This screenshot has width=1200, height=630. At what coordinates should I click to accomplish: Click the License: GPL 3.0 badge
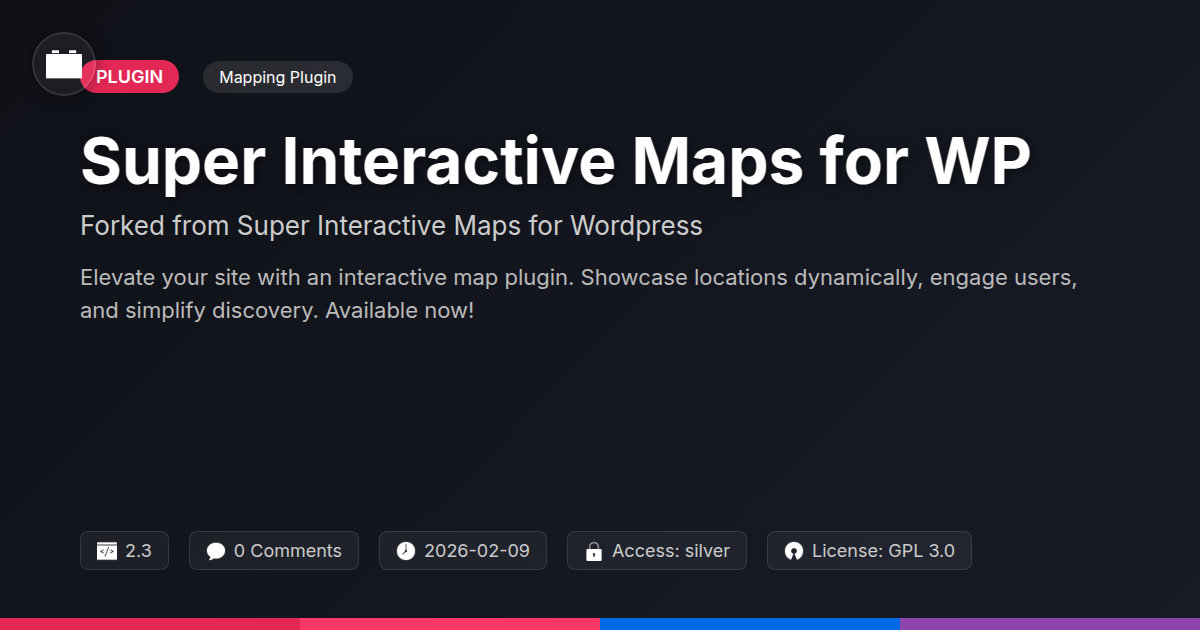click(869, 551)
